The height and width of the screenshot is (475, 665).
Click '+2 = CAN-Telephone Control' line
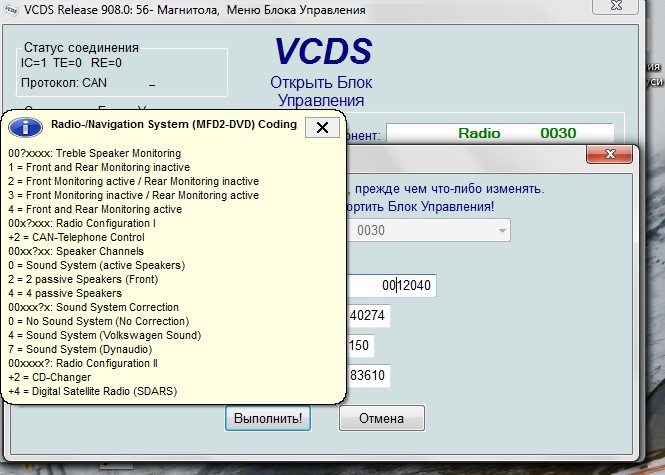click(x=76, y=237)
